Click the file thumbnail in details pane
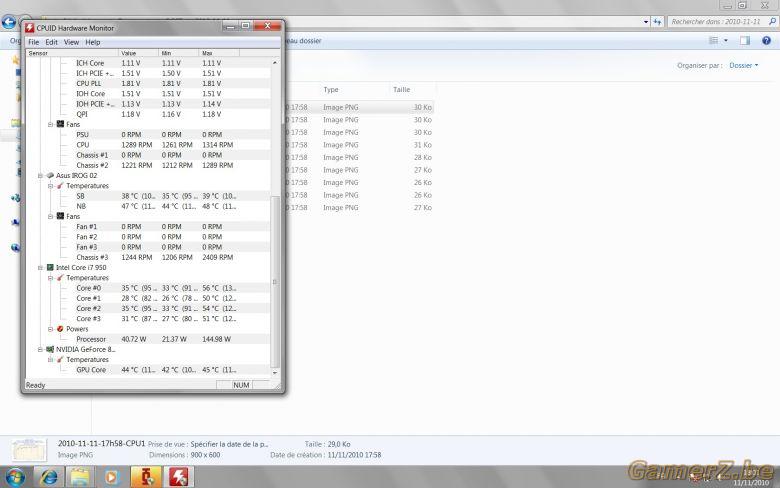Image resolution: width=780 pixels, height=488 pixels. pos(29,450)
